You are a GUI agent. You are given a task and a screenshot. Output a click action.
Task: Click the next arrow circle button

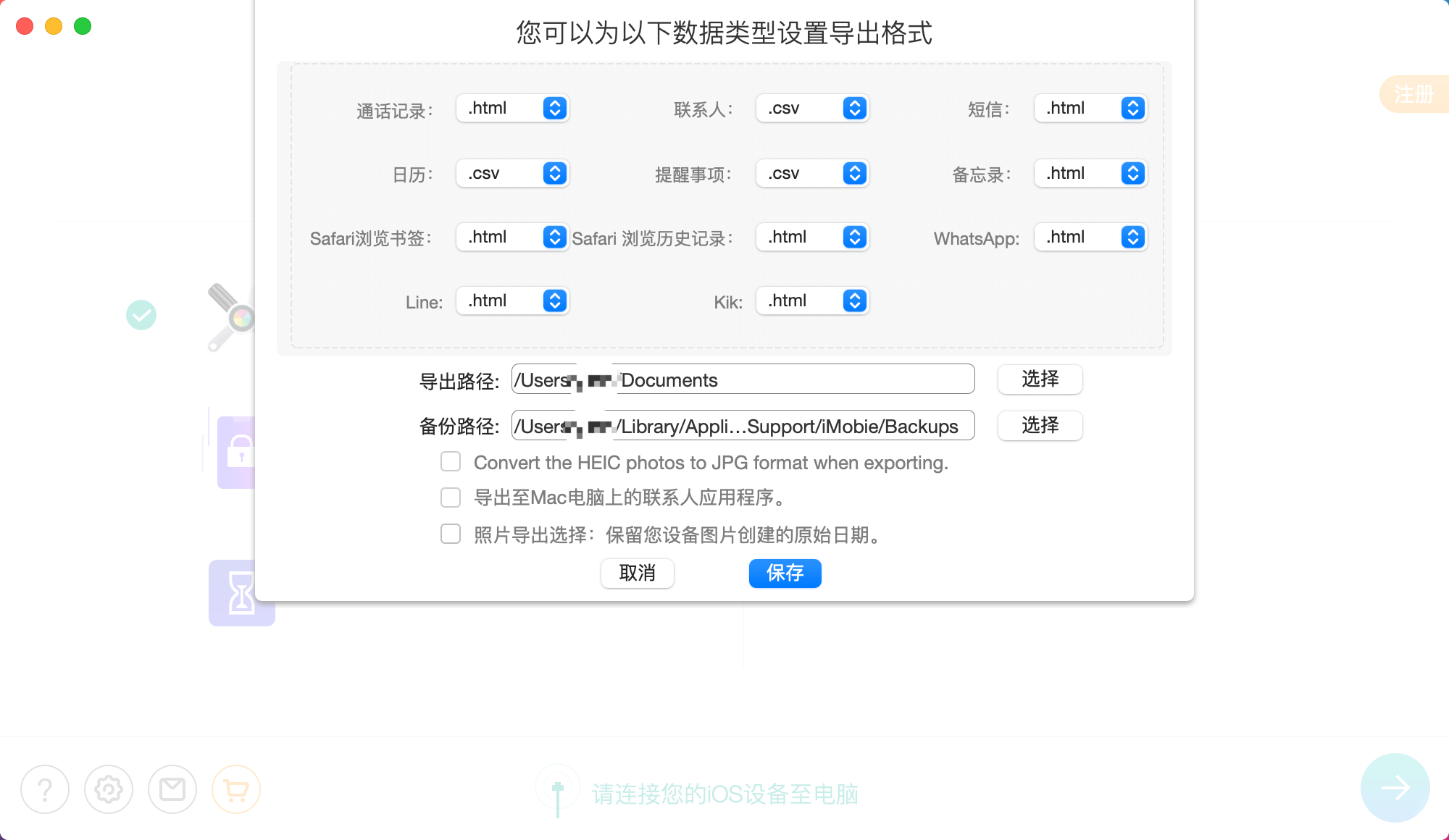[x=1395, y=788]
